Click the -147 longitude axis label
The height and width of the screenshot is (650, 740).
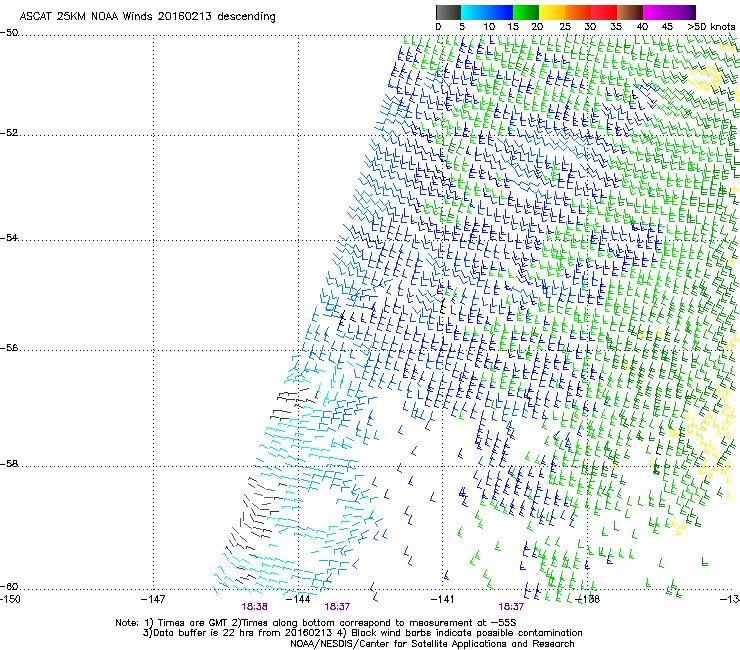(x=153, y=599)
